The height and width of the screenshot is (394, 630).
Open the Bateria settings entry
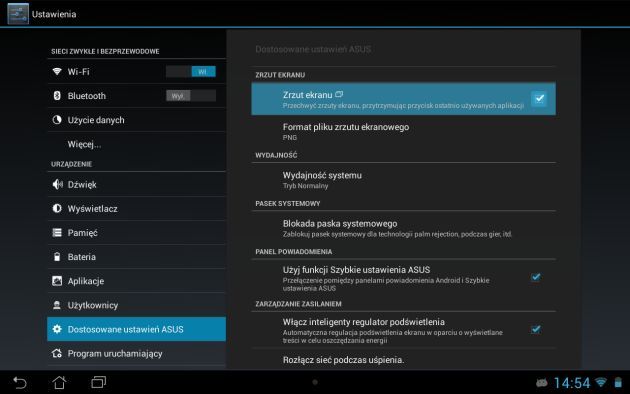point(136,257)
